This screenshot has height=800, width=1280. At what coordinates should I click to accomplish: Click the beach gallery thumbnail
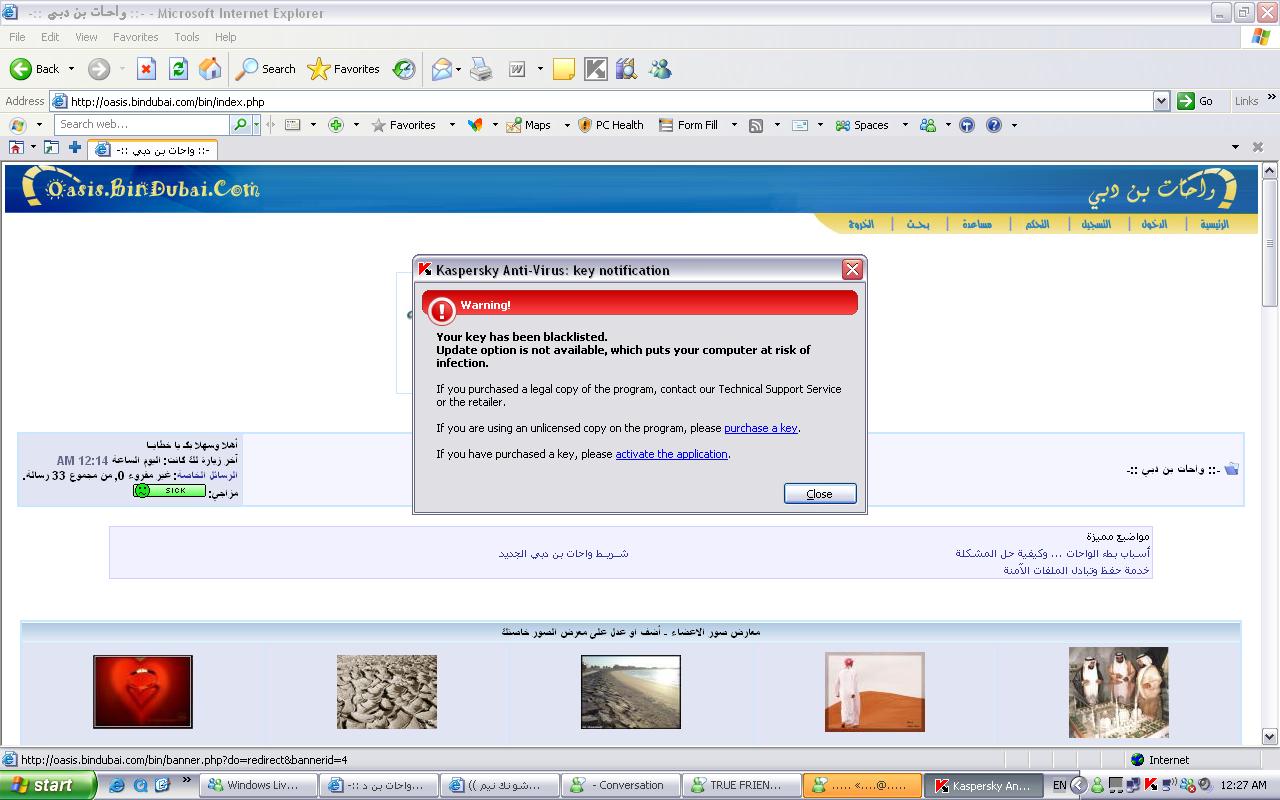(631, 692)
